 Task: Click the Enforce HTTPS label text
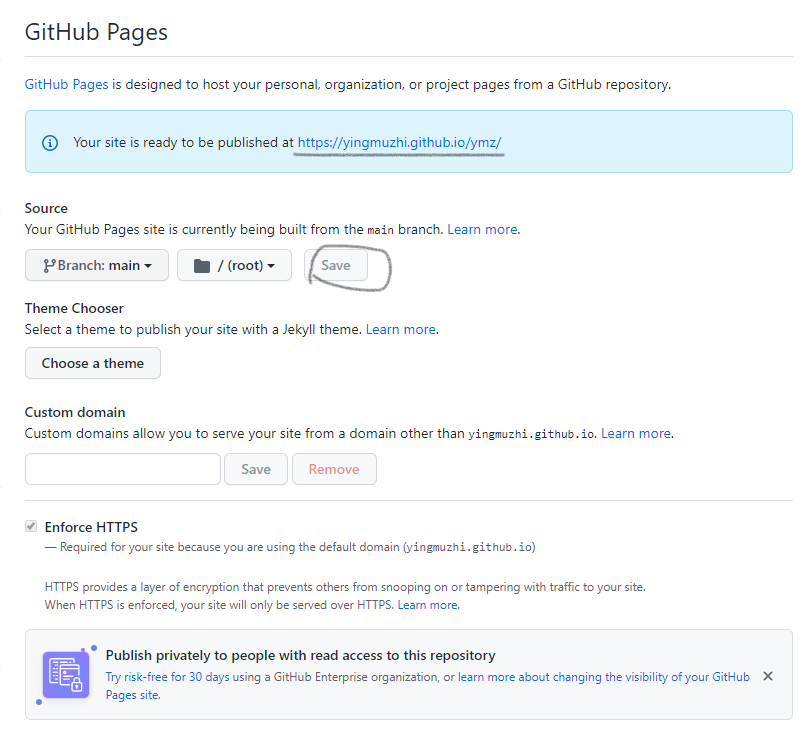91,527
